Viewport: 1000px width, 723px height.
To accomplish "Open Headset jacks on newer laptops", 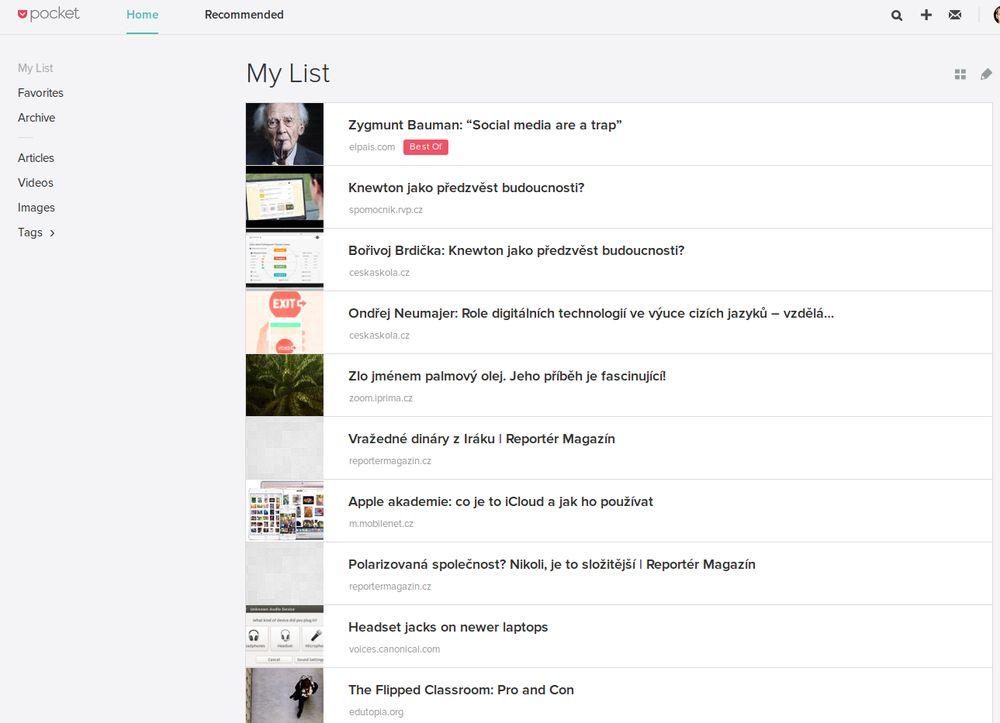I will pyautogui.click(x=448, y=627).
